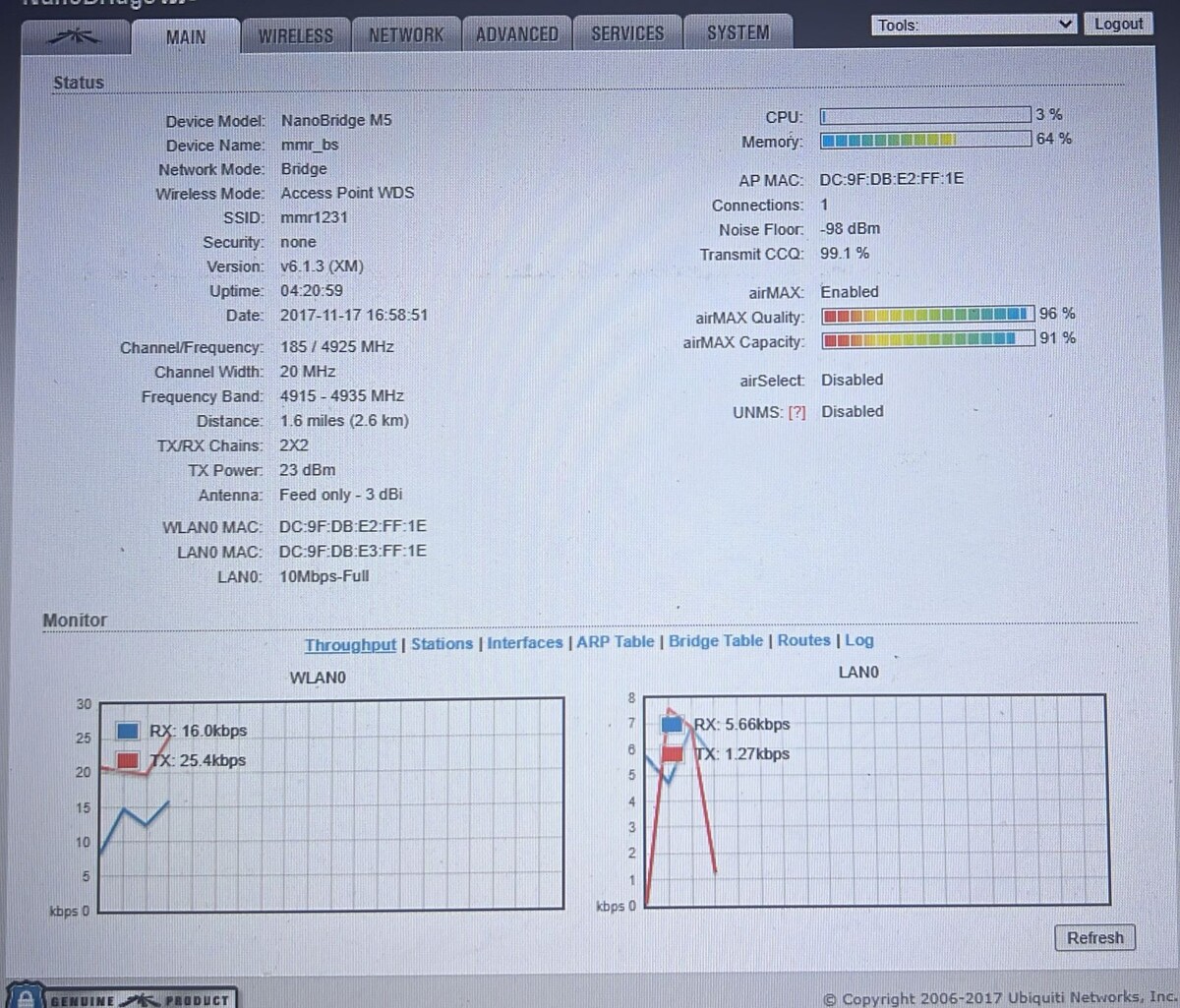
Task: Open the Stations monitor link
Action: click(442, 643)
